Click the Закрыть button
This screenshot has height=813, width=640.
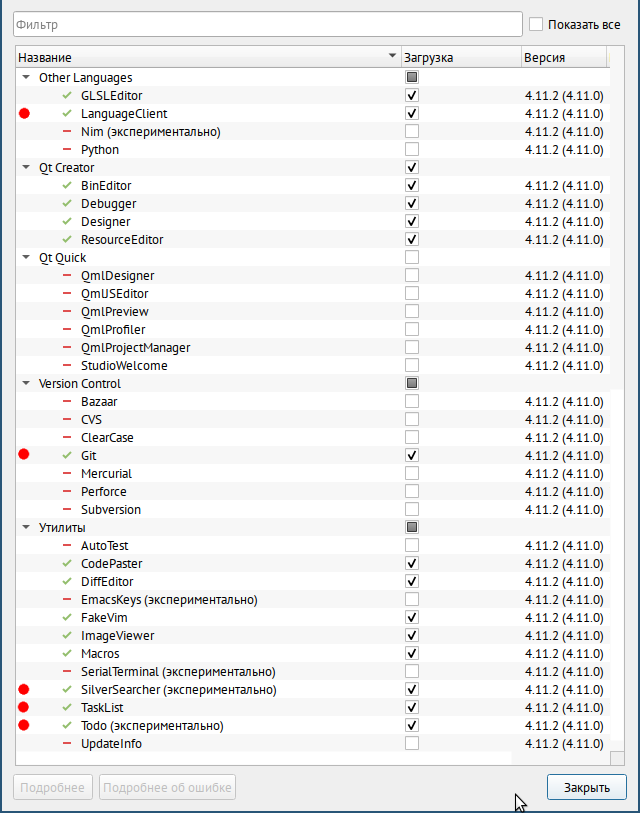587,787
